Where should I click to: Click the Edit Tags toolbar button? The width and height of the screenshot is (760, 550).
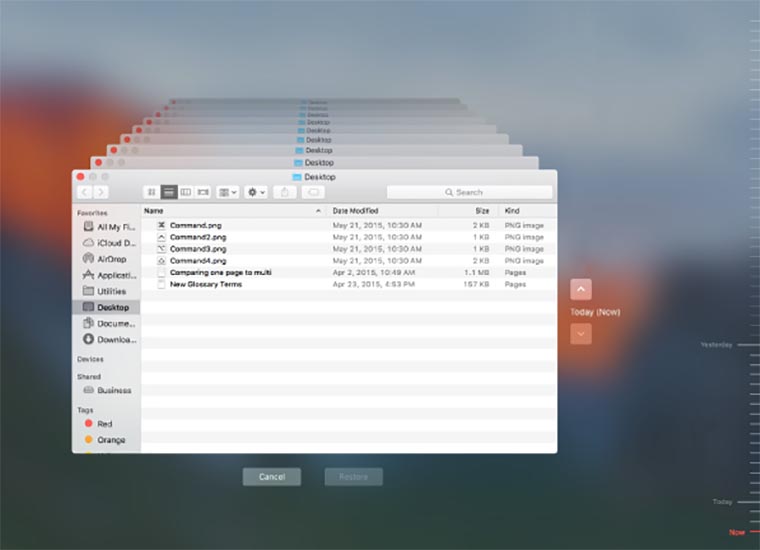(x=313, y=192)
